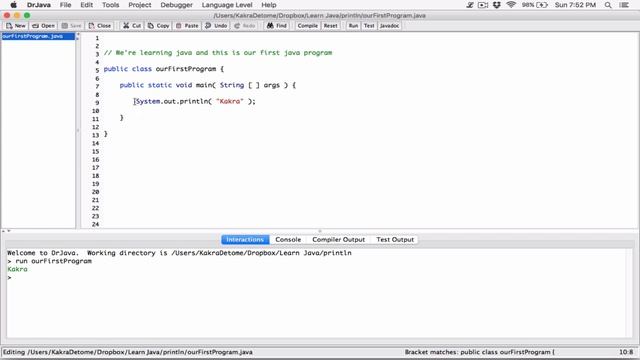This screenshot has width=640, height=360.
Task: Click the Bracket matches status text
Action: click(480, 352)
